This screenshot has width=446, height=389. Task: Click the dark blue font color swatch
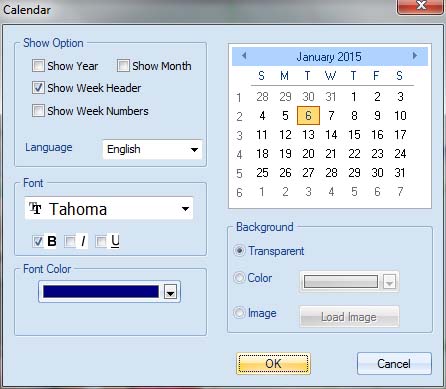coord(101,292)
